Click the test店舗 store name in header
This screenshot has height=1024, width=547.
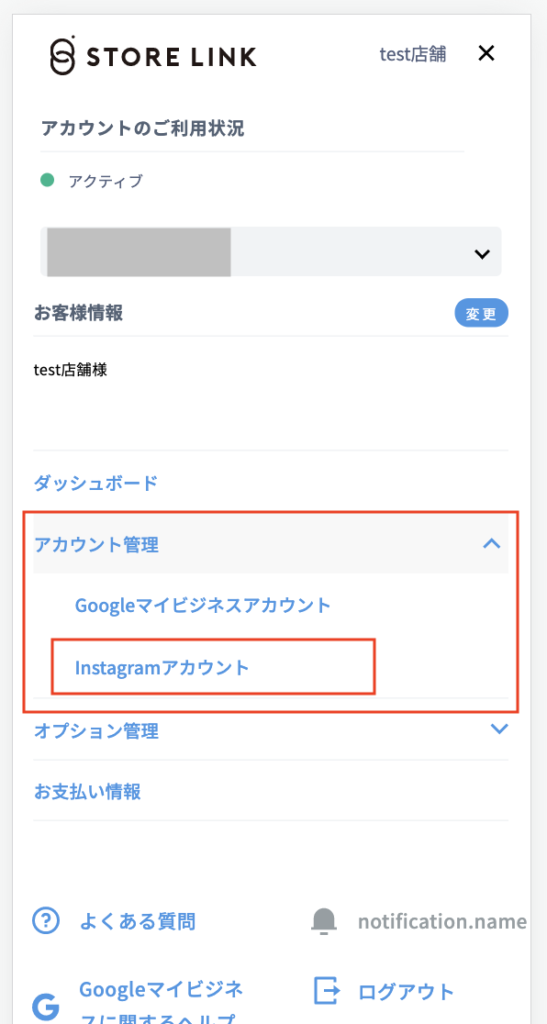[413, 54]
